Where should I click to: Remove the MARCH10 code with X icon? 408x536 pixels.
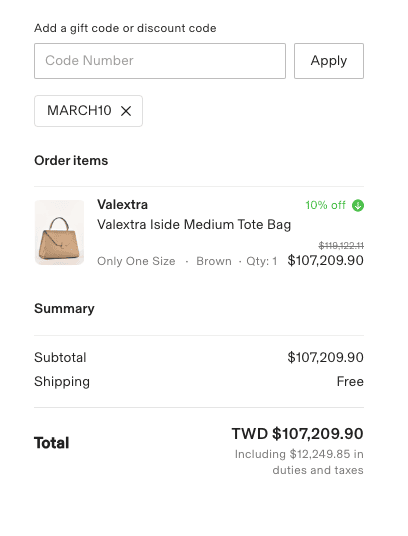tap(126, 111)
